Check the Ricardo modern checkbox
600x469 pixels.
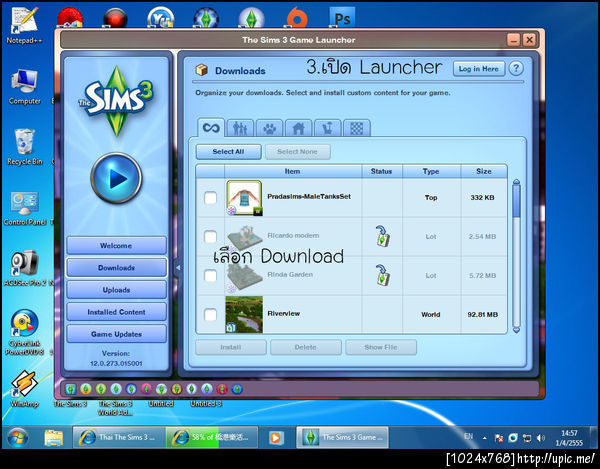point(210,237)
